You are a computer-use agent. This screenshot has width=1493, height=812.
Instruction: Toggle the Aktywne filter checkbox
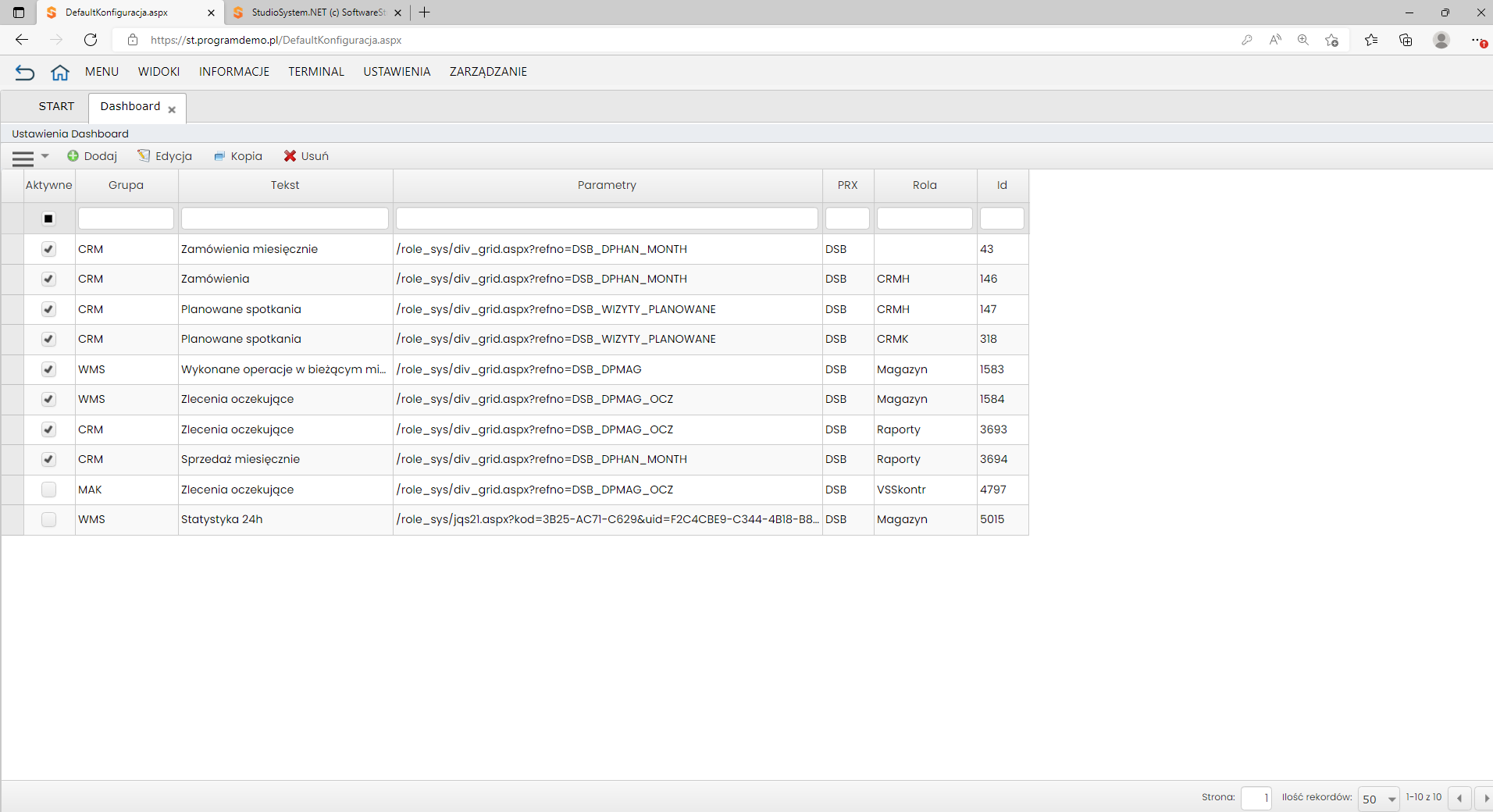click(48, 219)
